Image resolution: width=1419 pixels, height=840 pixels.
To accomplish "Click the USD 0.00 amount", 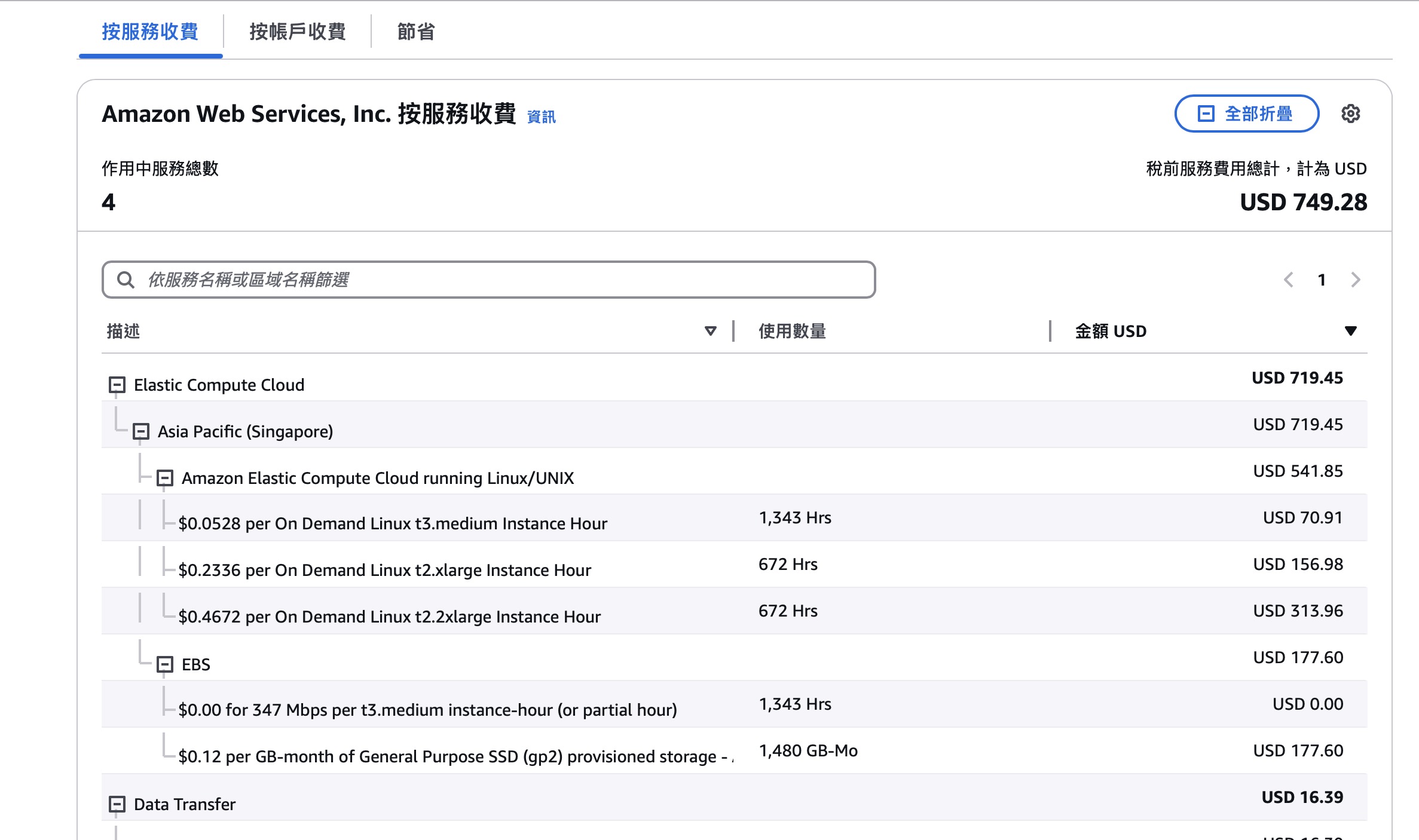I will click(1308, 704).
